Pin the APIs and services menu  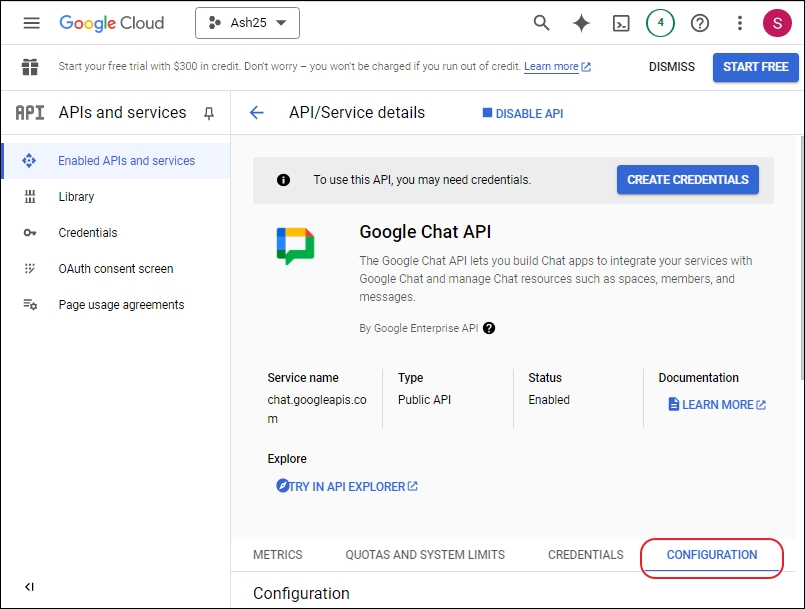click(x=209, y=113)
